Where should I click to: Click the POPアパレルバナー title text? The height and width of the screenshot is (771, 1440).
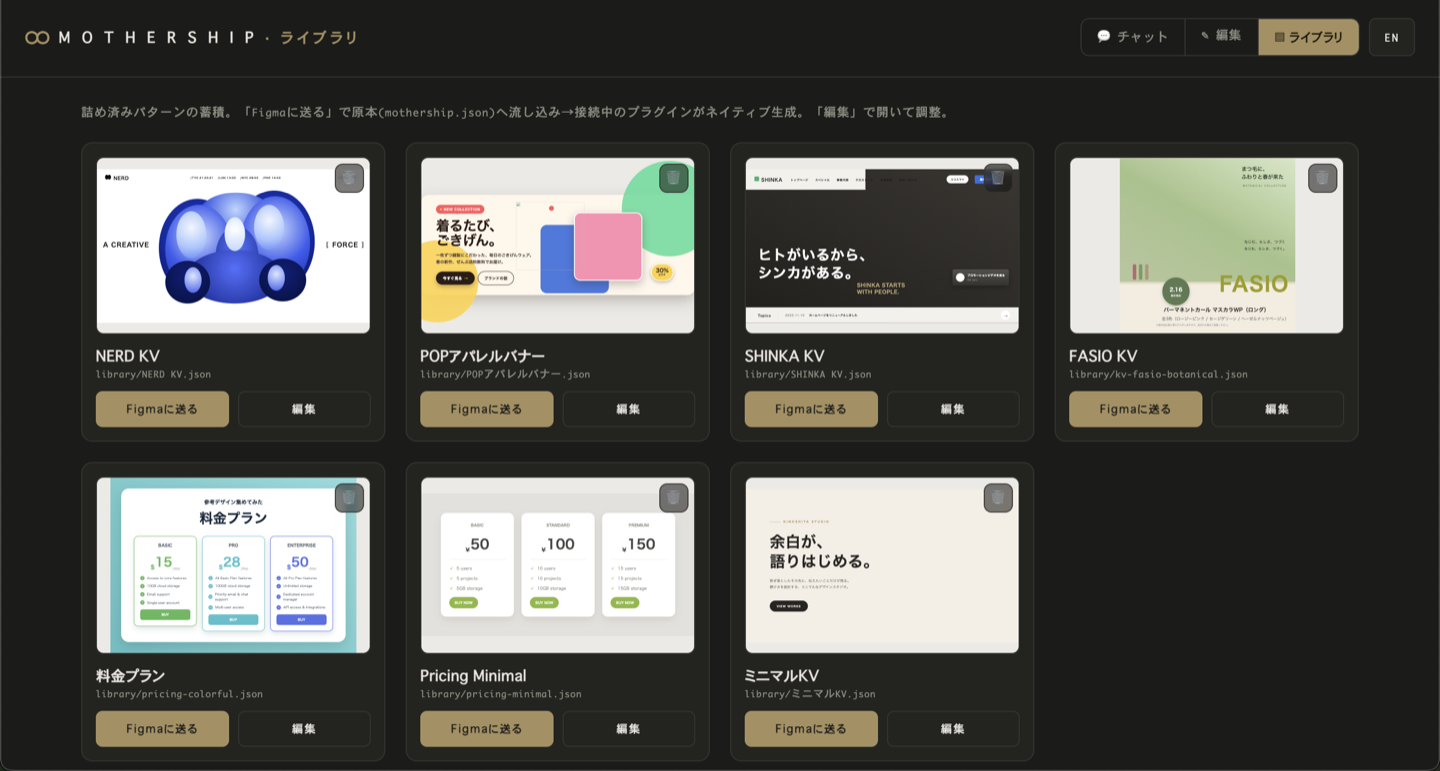[483, 356]
